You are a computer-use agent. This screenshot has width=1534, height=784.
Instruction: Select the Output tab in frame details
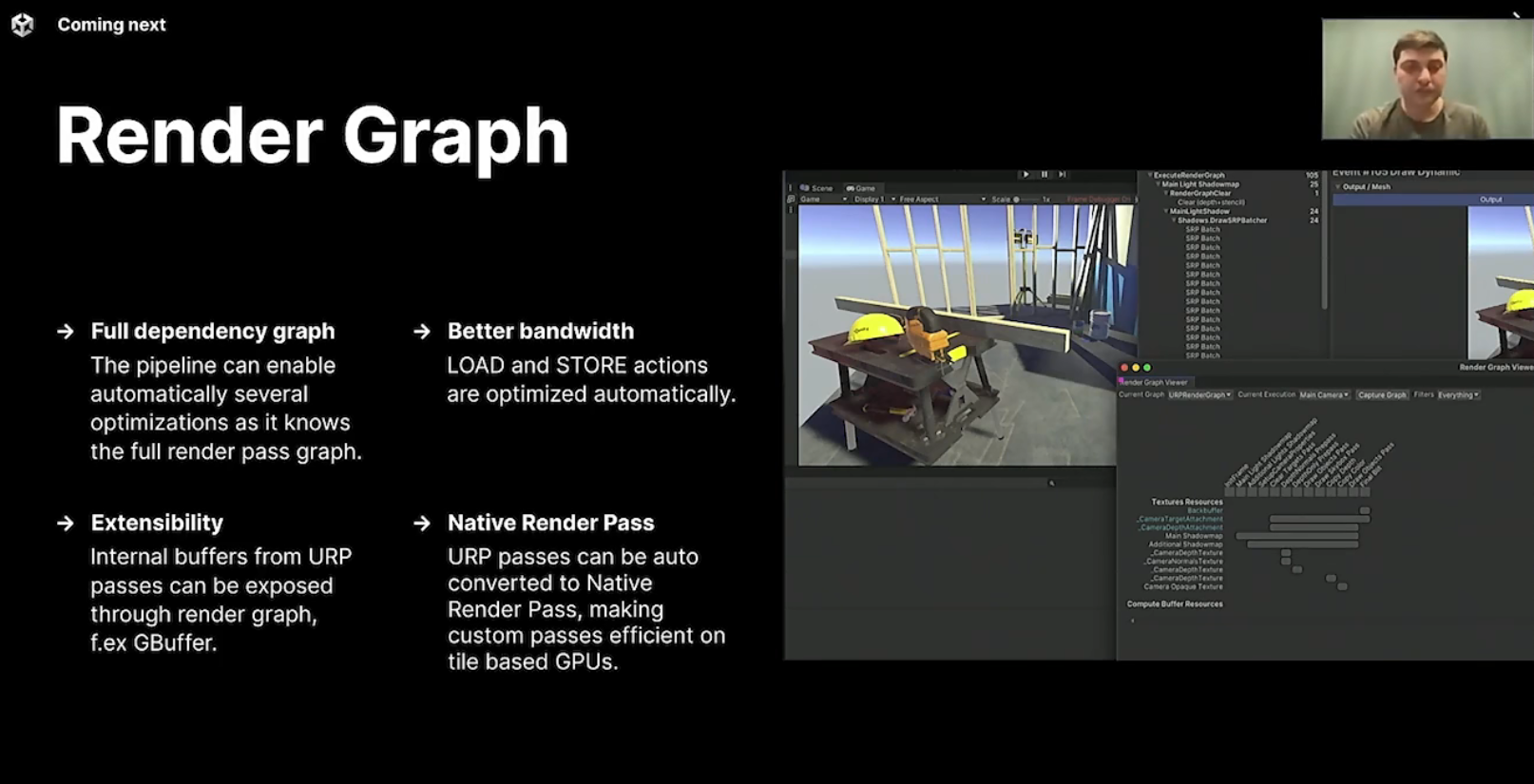[x=1490, y=200]
